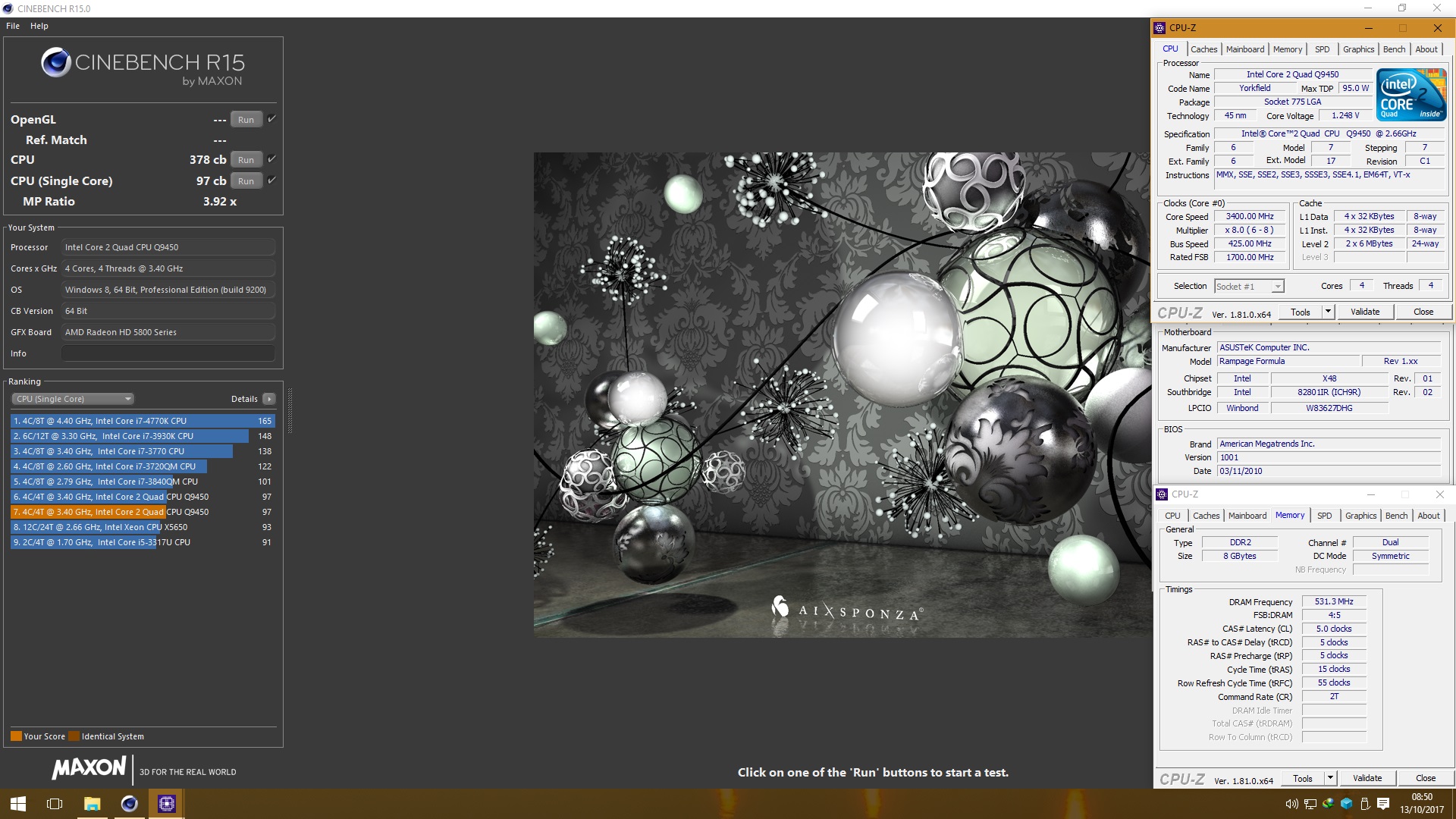
Task: Open the File menu in Cinebench
Action: [x=13, y=26]
